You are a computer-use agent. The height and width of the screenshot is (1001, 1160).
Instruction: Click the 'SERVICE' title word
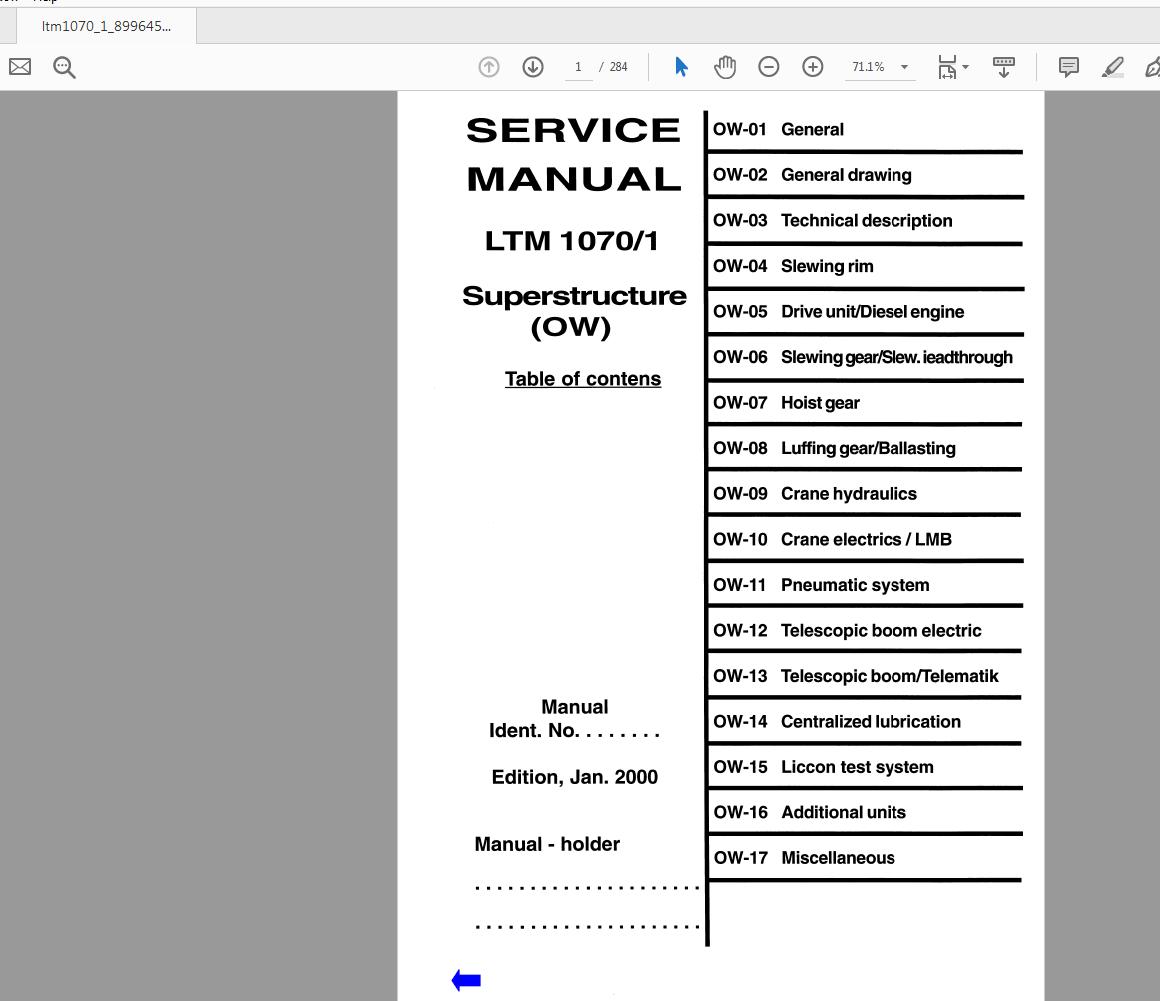tap(573, 131)
